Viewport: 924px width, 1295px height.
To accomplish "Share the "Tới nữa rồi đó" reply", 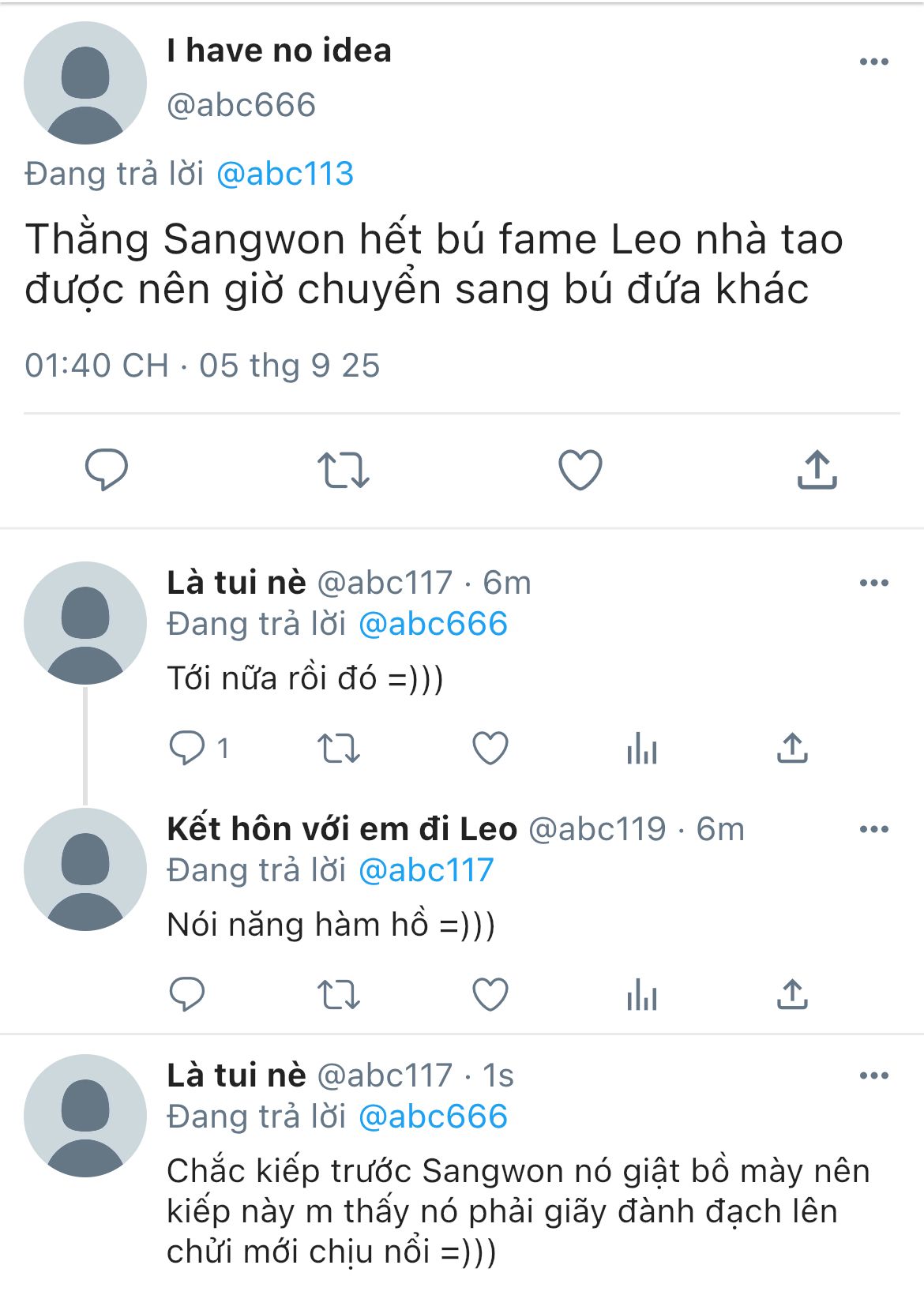I will [x=792, y=747].
